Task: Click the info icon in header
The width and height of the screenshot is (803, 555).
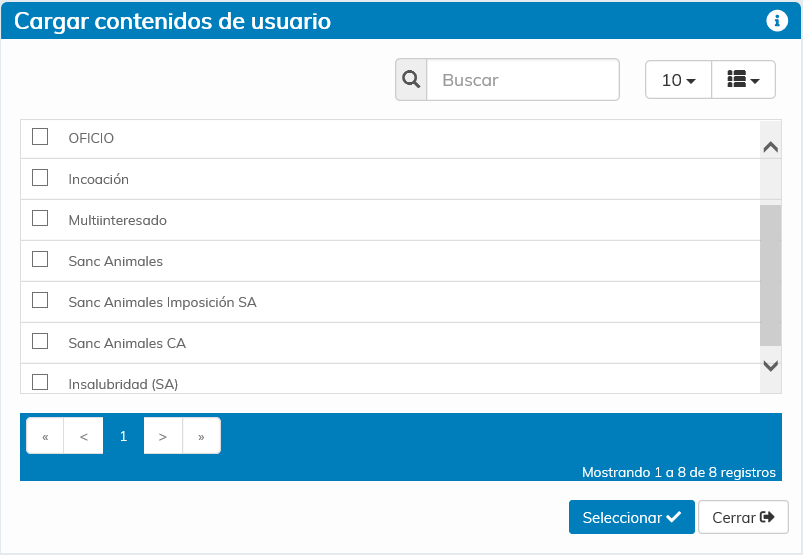Action: coord(776,21)
